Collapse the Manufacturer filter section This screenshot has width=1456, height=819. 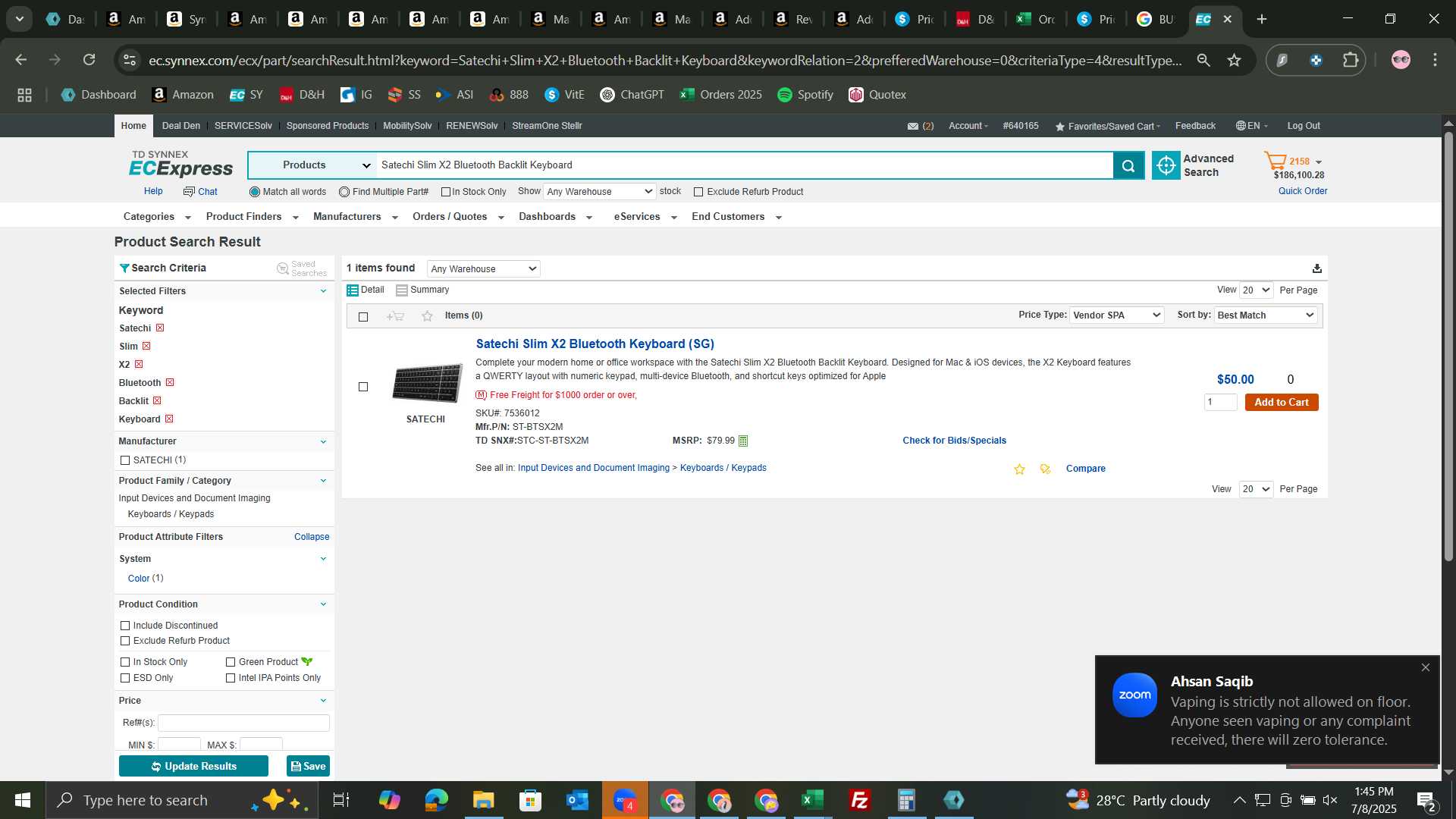point(323,441)
